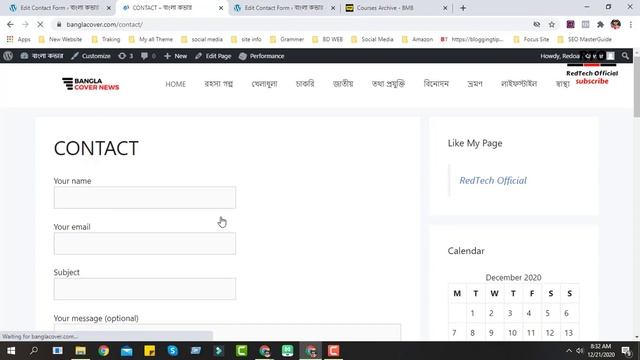The width and height of the screenshot is (640, 360).
Task: Open a new browser tab
Action: pos(463,8)
